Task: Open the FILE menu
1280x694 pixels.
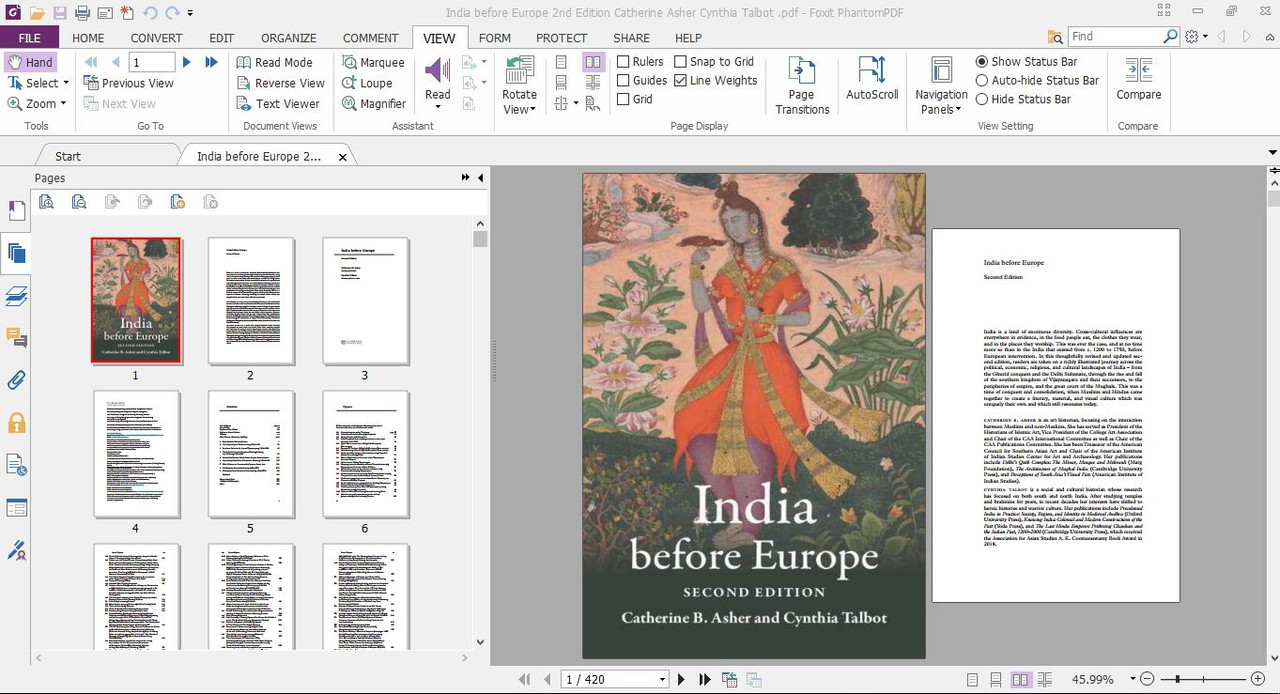Action: (30, 38)
